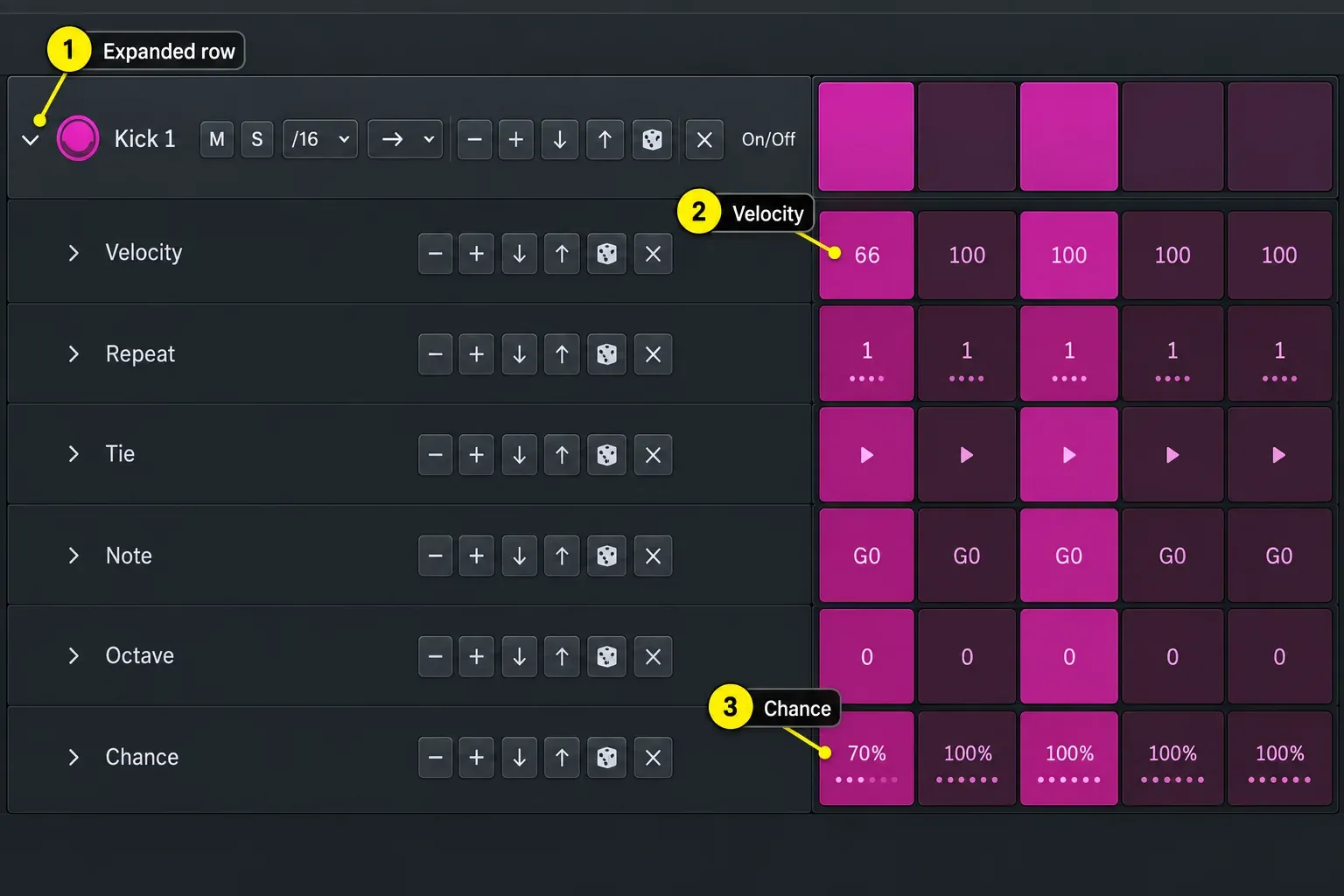This screenshot has height=896, width=1344.
Task: Toggle the fourth On/Off step of Kick 1
Action: 1172,136
